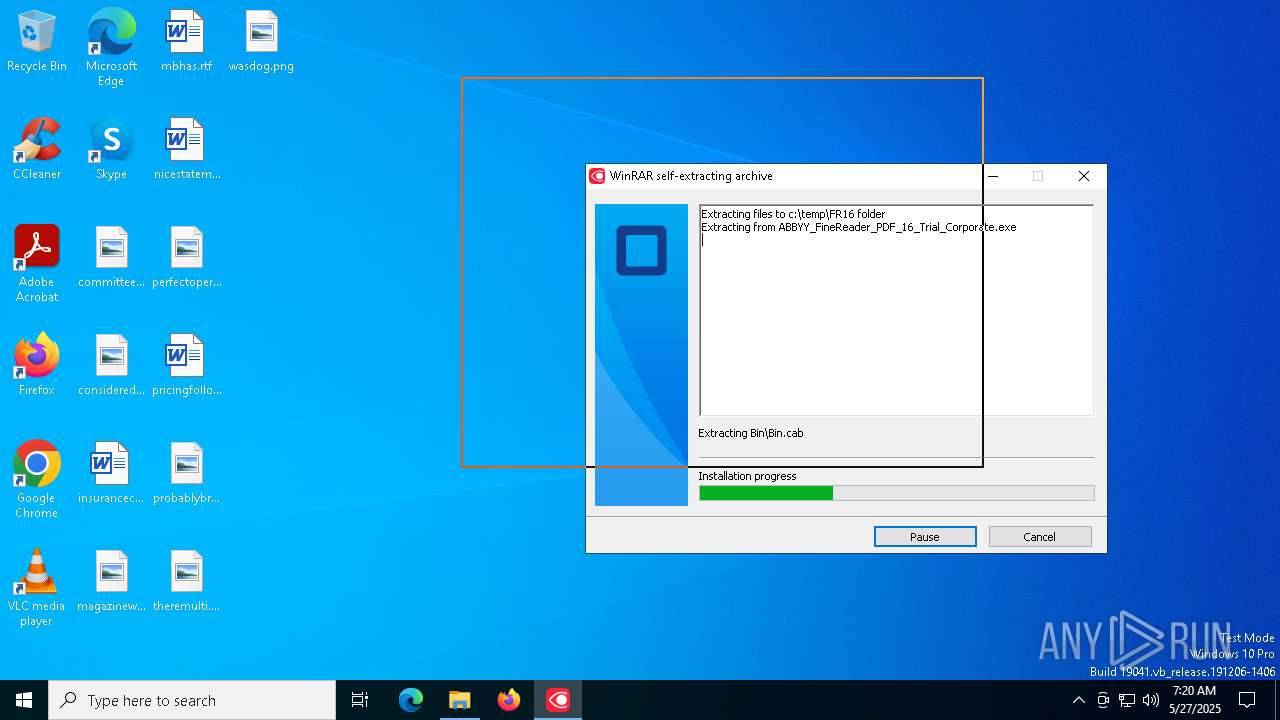The height and width of the screenshot is (720, 1280).
Task: Show hidden system tray icons
Action: tap(1078, 700)
